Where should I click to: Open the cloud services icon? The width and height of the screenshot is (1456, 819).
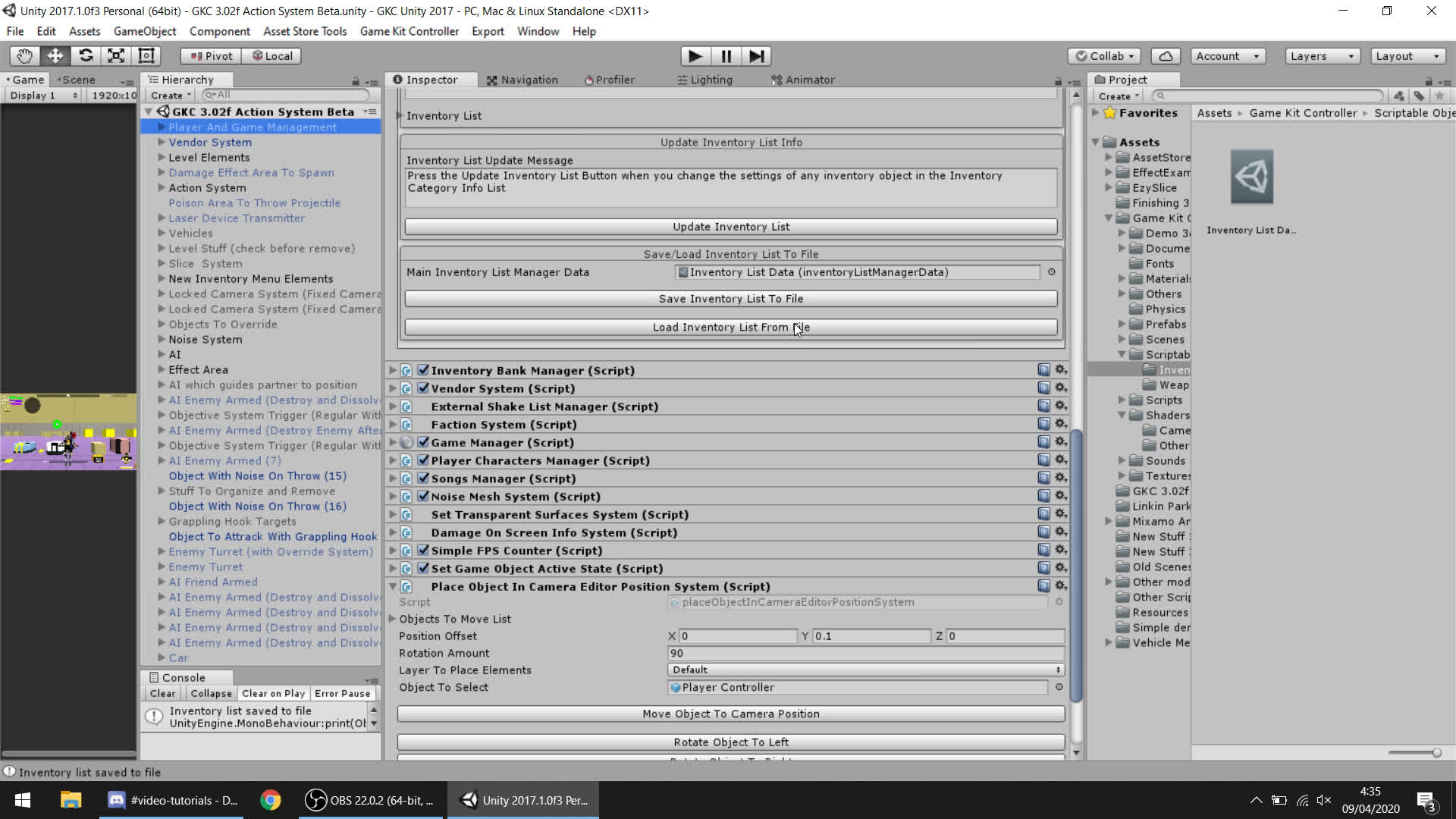1166,56
